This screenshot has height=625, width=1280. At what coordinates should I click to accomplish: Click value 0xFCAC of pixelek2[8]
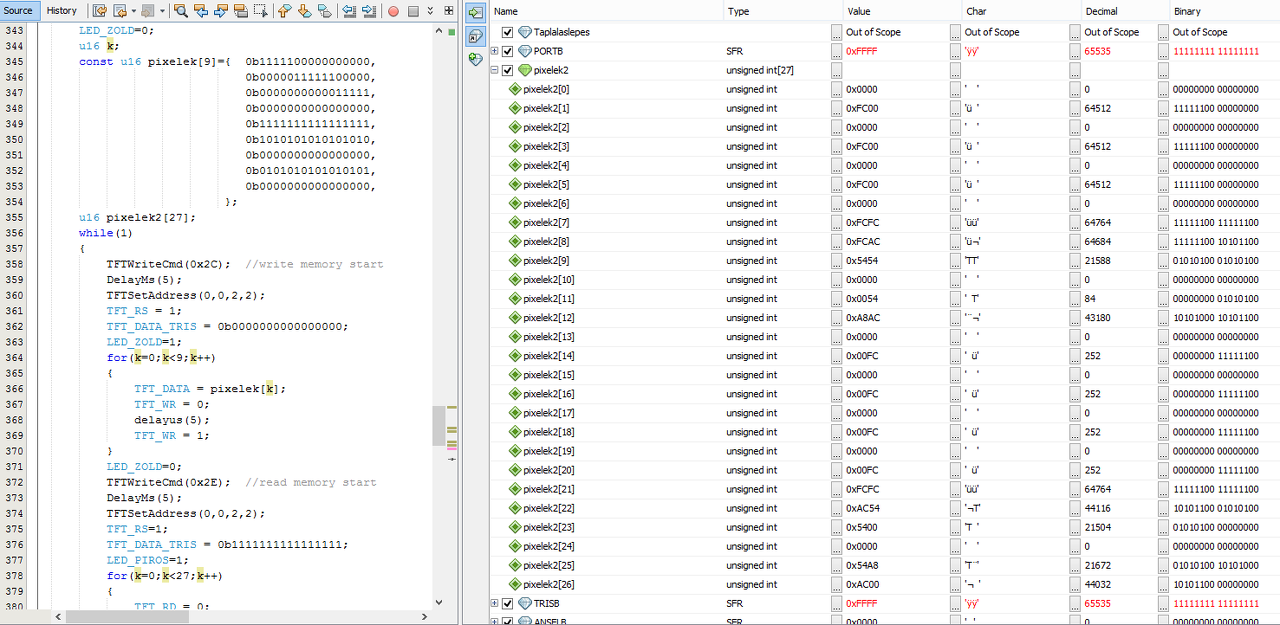[862, 241]
